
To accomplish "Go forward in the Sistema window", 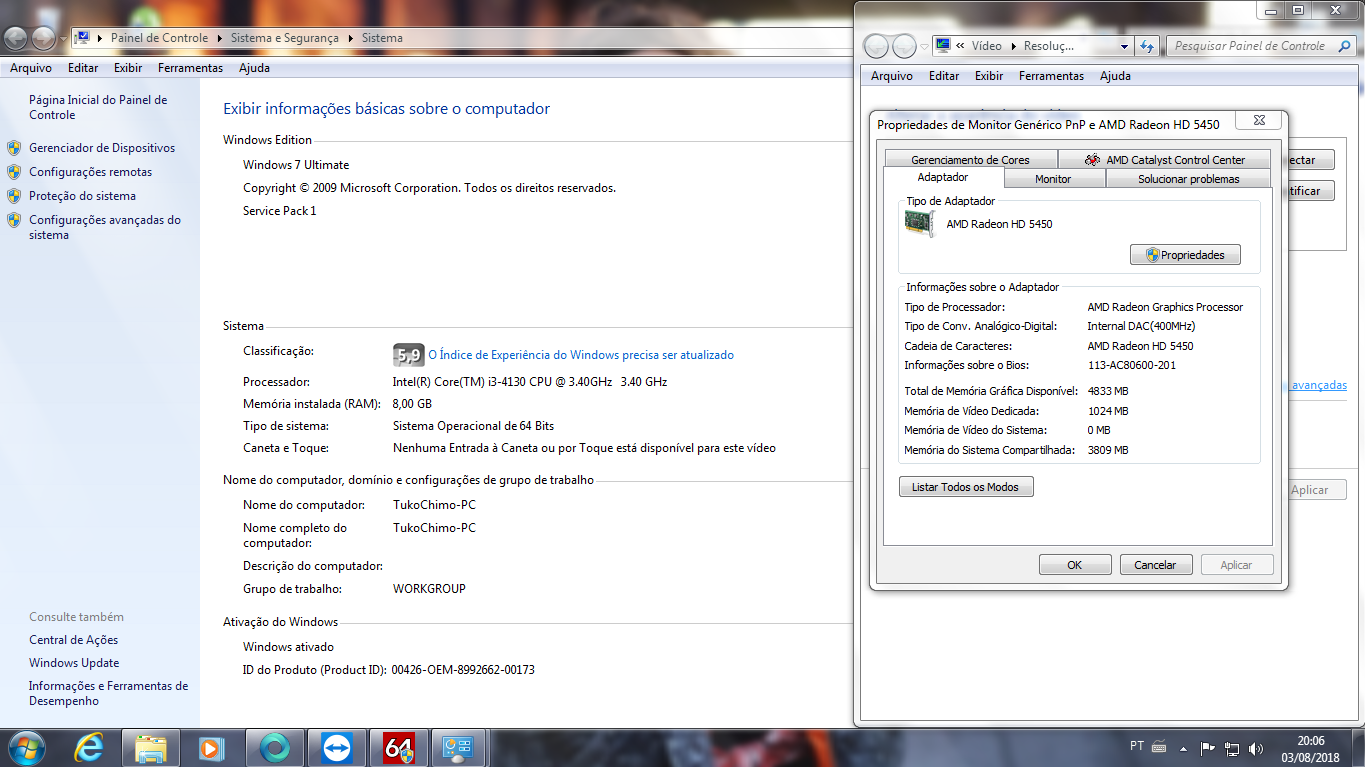I will [x=44, y=38].
